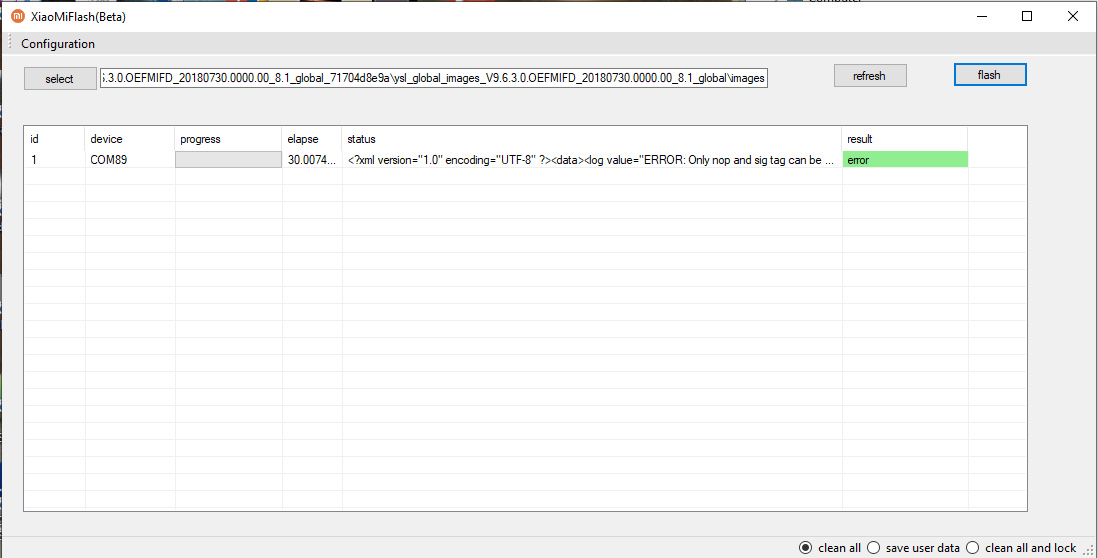The height and width of the screenshot is (558, 1098).
Task: Click the progress bar for COM89
Action: point(228,160)
